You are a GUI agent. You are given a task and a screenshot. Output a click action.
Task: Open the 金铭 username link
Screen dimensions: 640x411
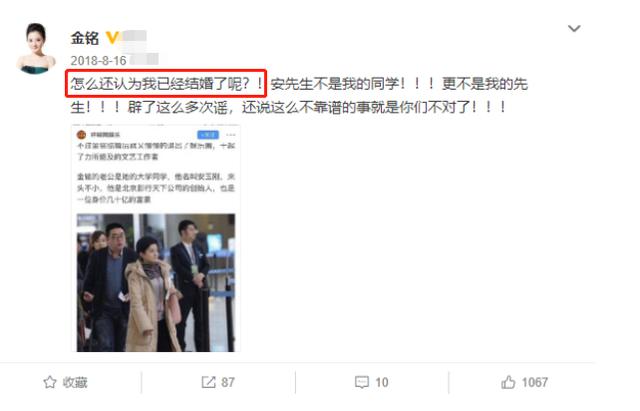point(85,38)
